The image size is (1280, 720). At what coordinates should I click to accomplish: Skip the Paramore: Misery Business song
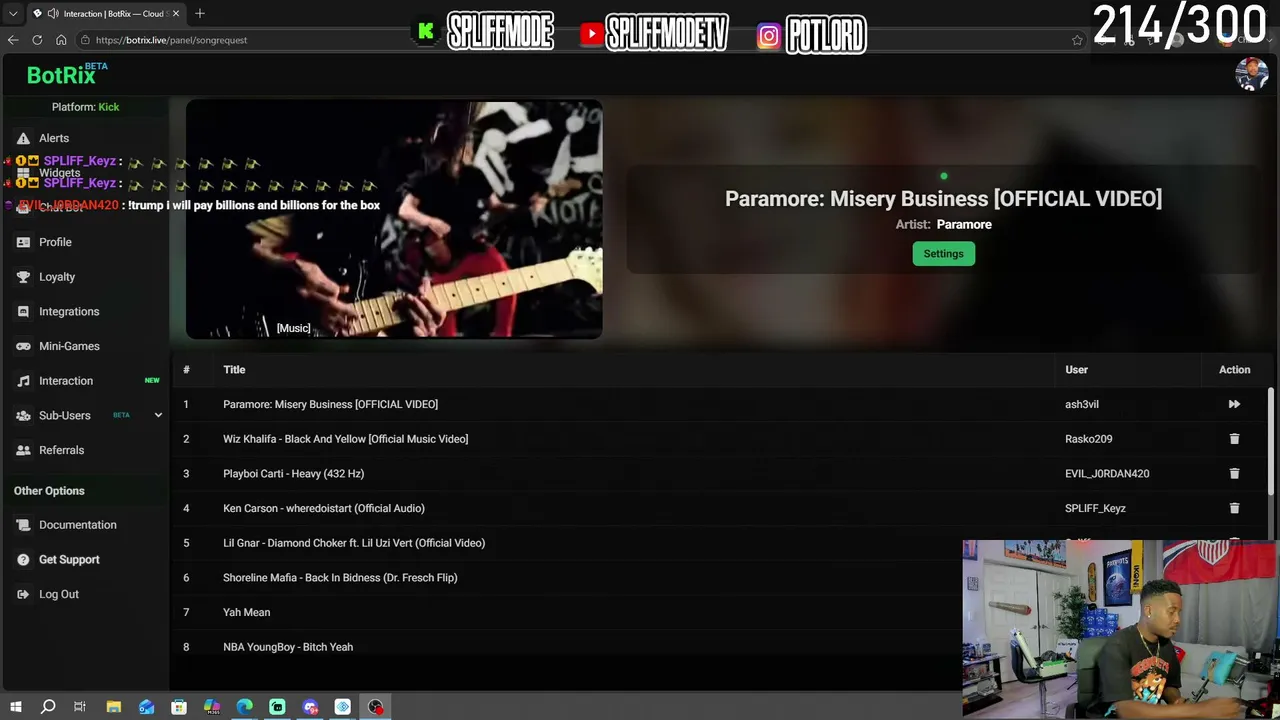pyautogui.click(x=1234, y=404)
